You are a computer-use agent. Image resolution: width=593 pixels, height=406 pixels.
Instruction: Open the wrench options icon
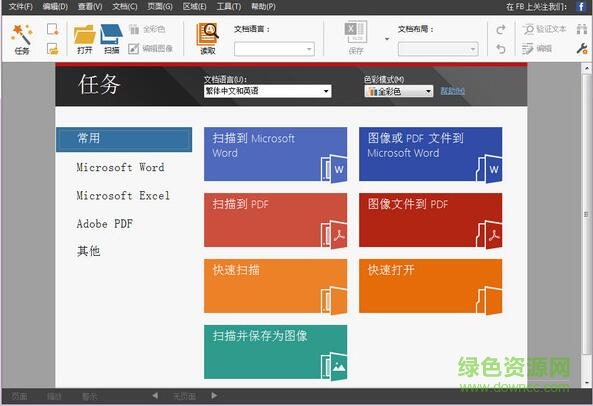[x=582, y=48]
